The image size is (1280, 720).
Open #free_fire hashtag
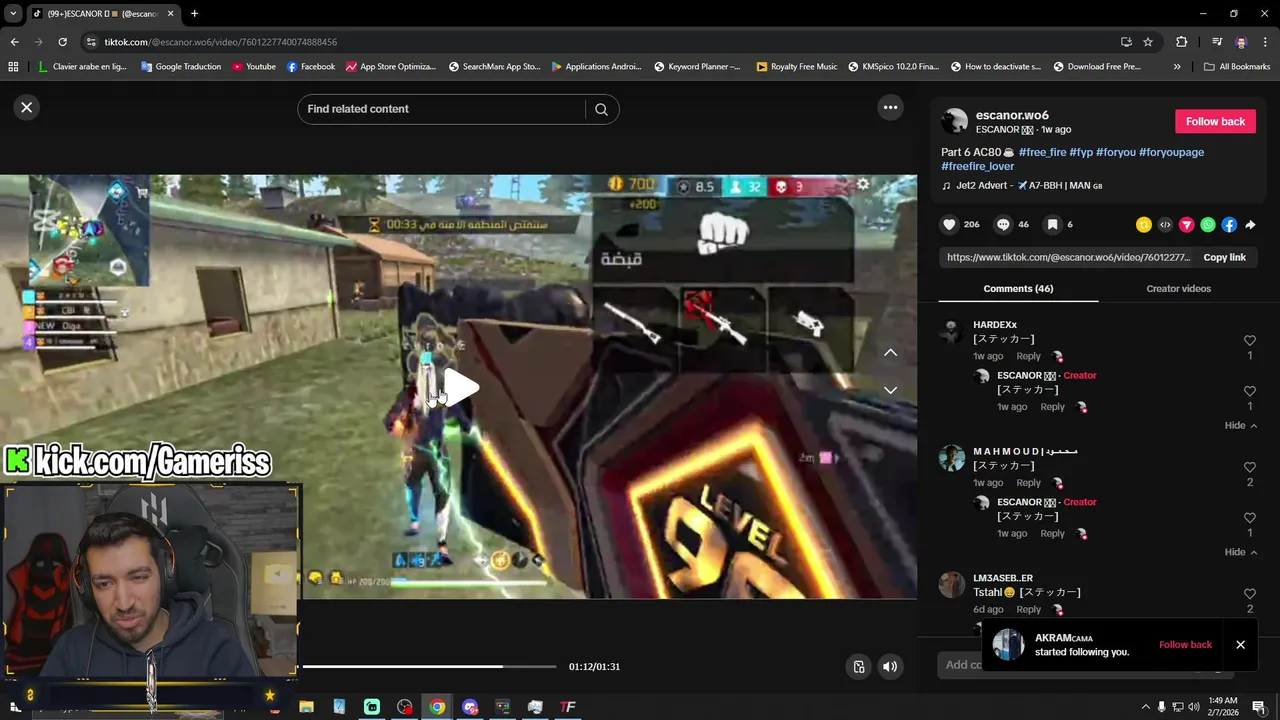[x=1042, y=152]
